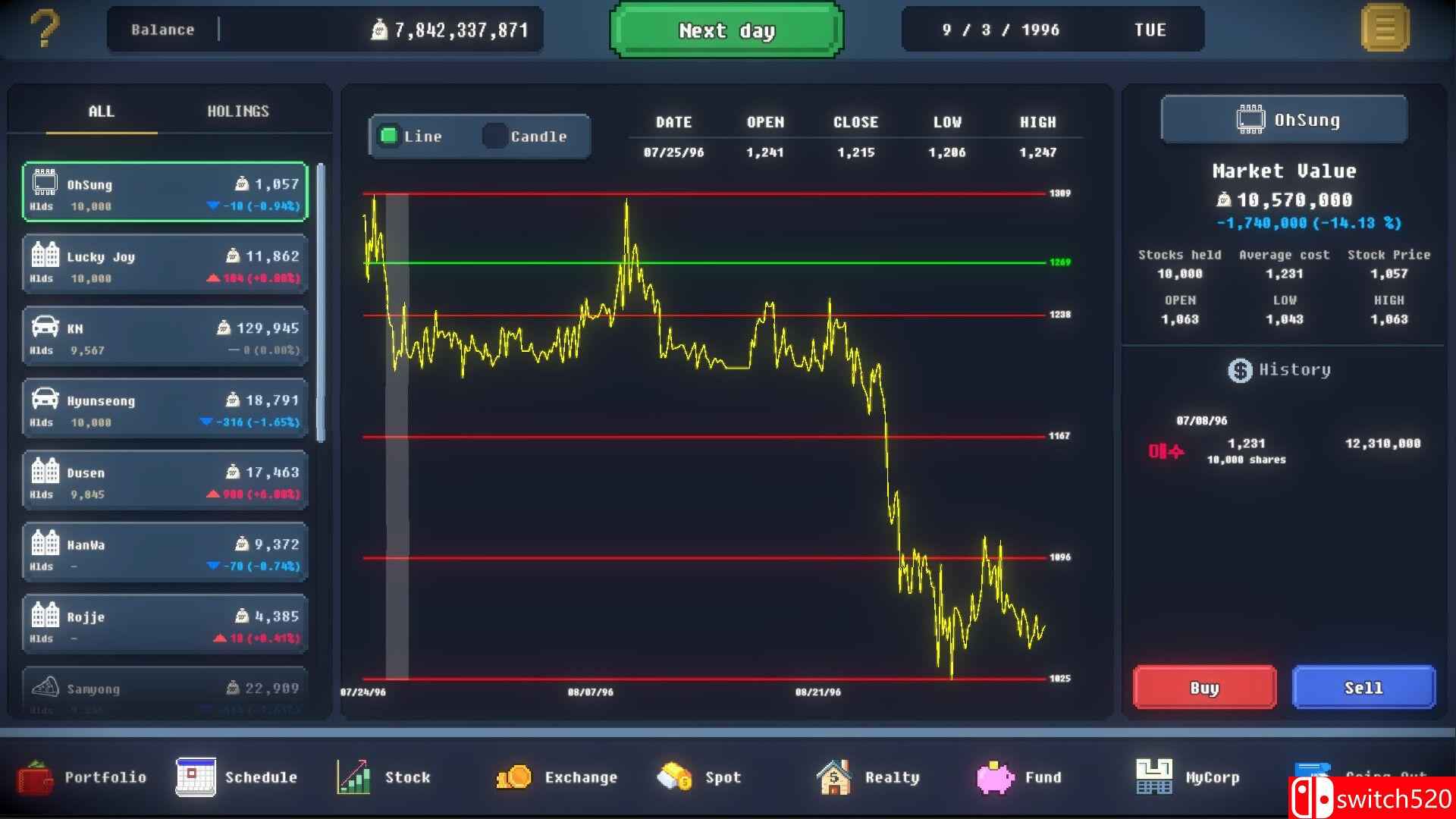Switch to the Candle chart toggle

tap(495, 136)
